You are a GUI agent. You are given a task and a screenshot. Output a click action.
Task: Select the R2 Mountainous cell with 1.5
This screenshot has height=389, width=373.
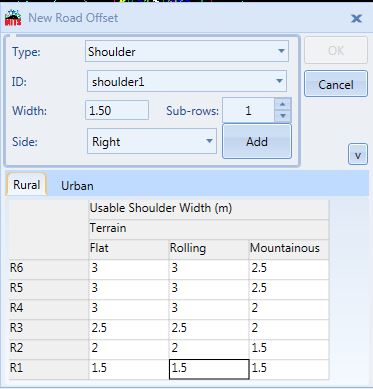289,350
